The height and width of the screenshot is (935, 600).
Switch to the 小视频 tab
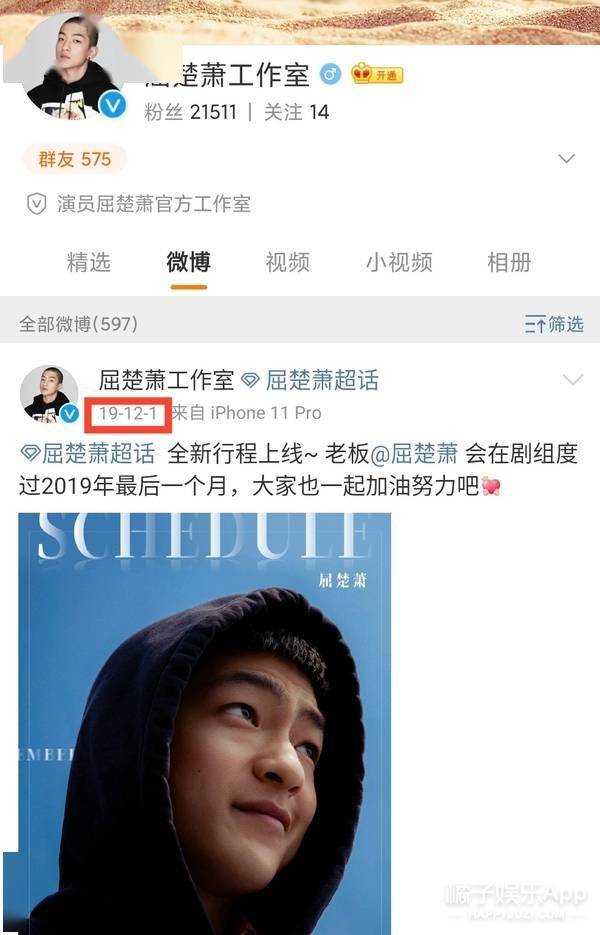click(399, 262)
